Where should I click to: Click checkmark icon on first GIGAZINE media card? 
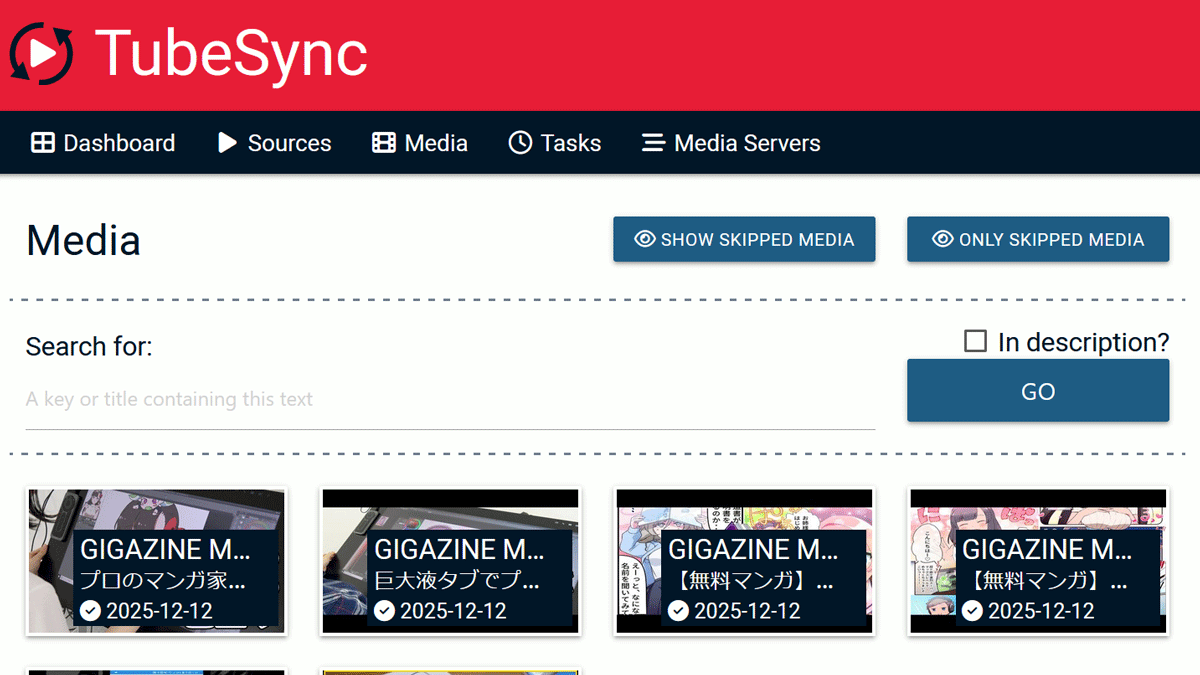coord(90,610)
